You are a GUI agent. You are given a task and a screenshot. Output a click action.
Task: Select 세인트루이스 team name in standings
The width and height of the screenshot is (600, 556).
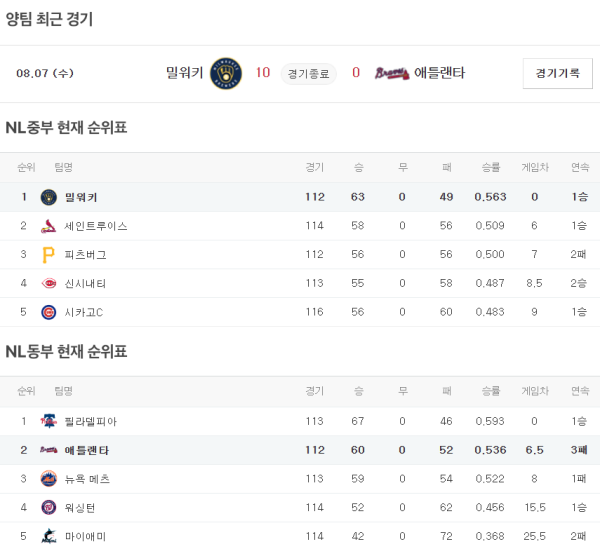[96, 226]
